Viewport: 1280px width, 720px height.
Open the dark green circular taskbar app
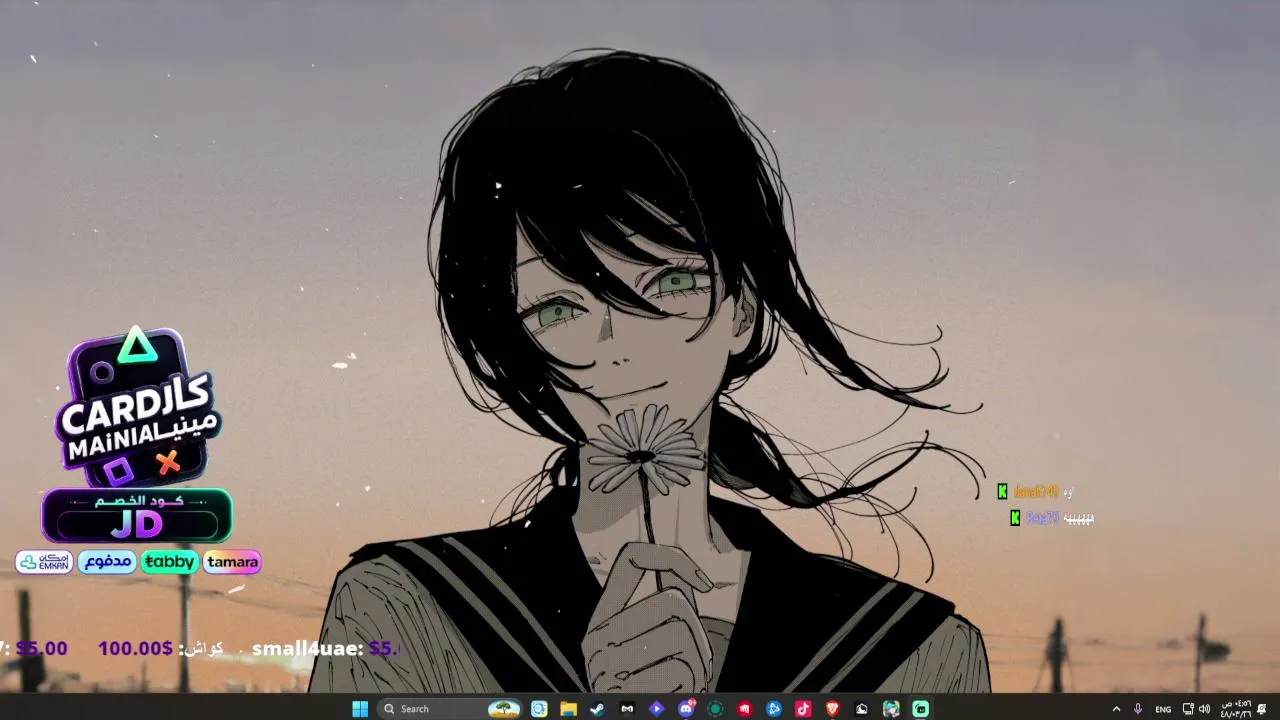tap(715, 709)
